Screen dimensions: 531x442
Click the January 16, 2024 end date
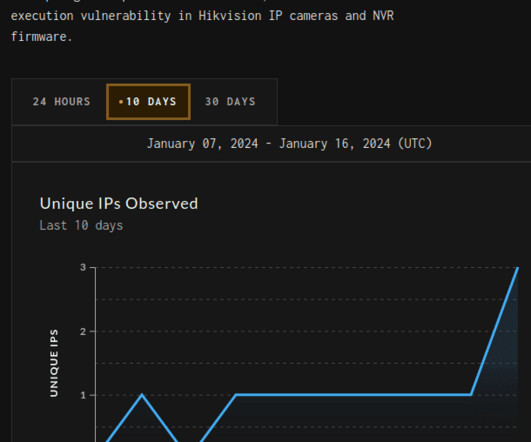tap(335, 144)
